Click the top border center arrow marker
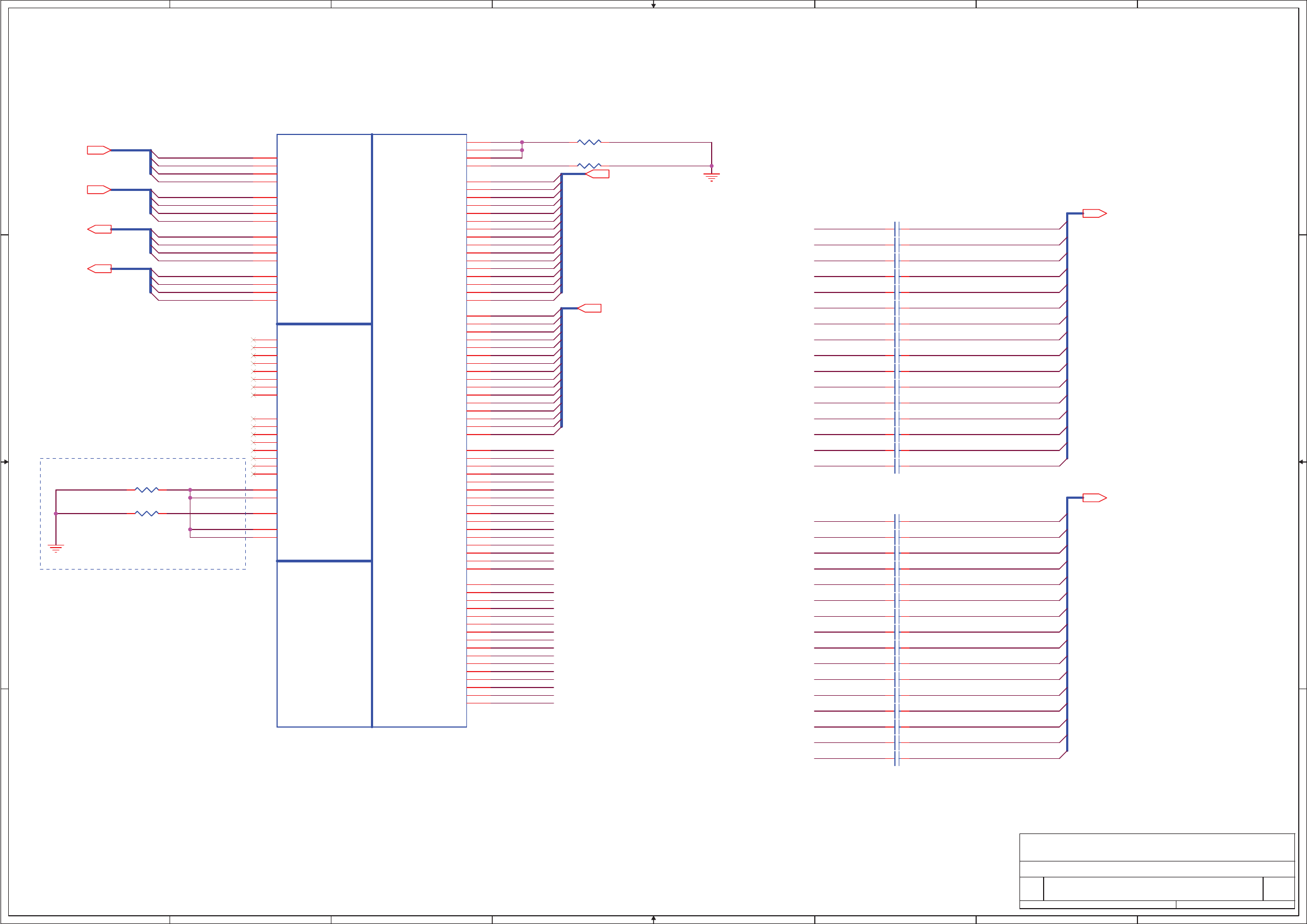This screenshot has height=924, width=1307. coord(653,5)
